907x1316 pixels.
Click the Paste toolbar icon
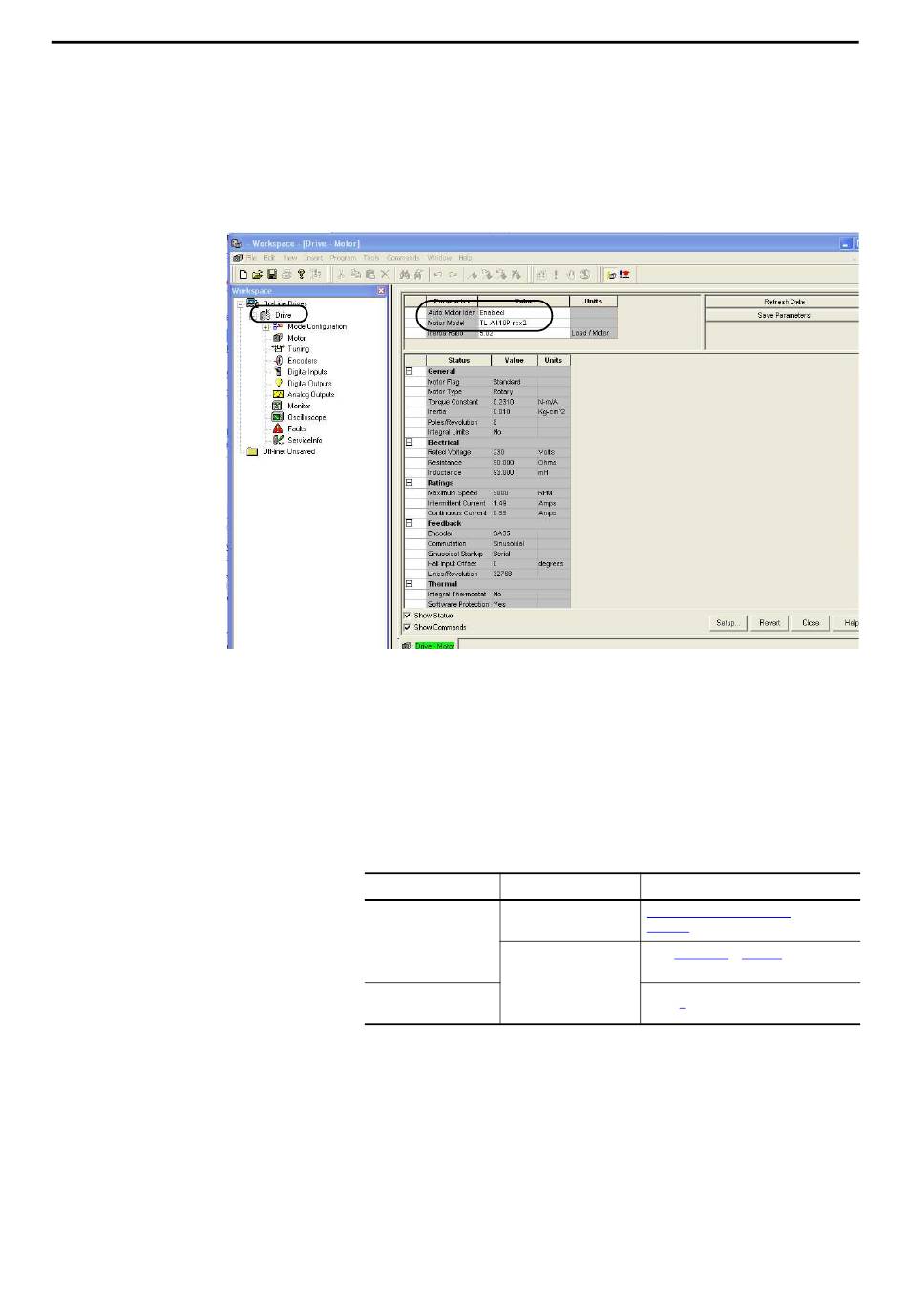click(369, 275)
